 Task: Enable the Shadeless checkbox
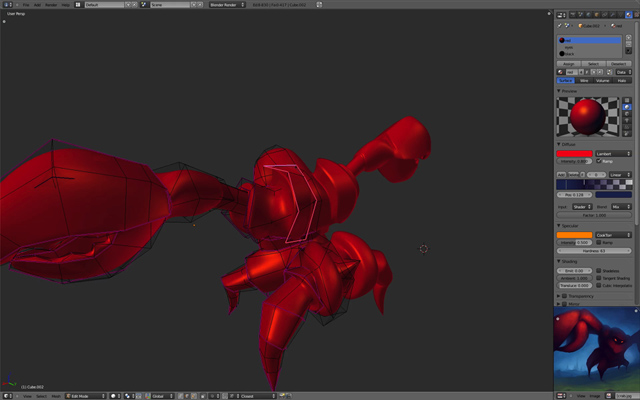point(599,270)
